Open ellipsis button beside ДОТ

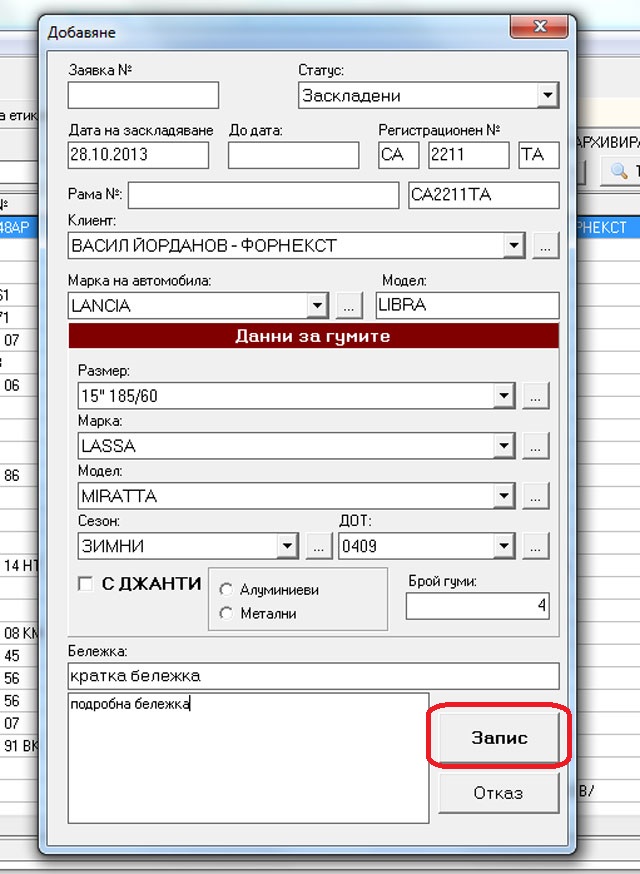pos(536,546)
